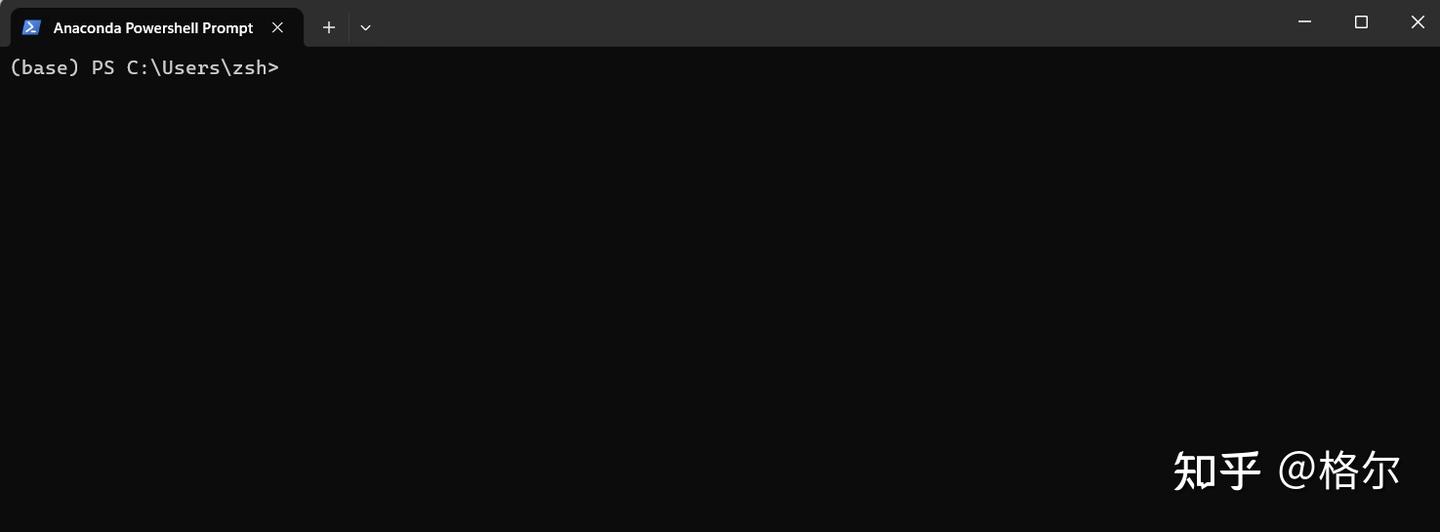Click the word Prompt in the tab title

click(x=228, y=28)
